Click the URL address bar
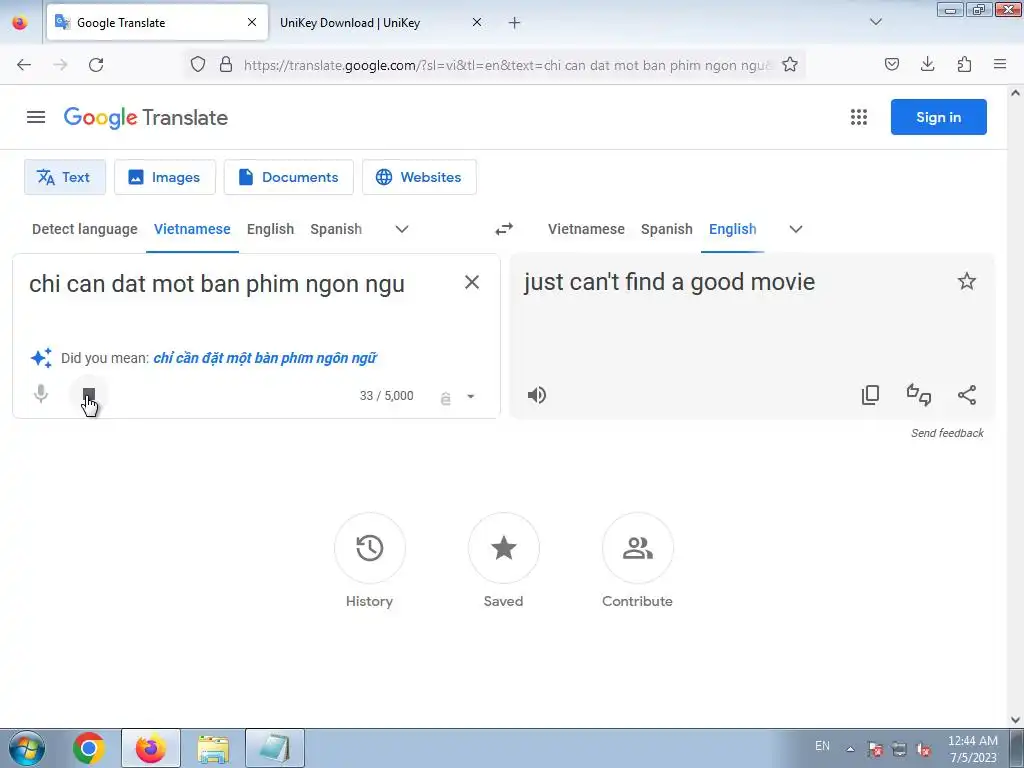The height and width of the screenshot is (768, 1024). [x=507, y=65]
